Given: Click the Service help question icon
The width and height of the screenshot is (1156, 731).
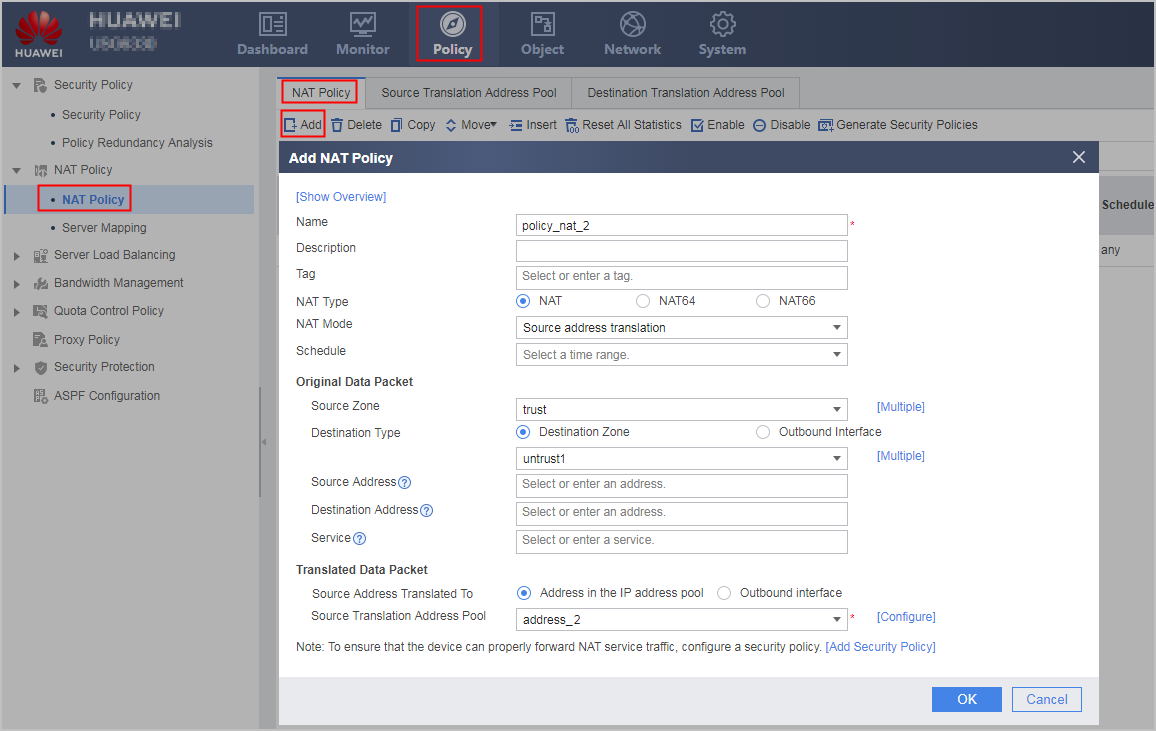Looking at the screenshot, I should [x=359, y=539].
